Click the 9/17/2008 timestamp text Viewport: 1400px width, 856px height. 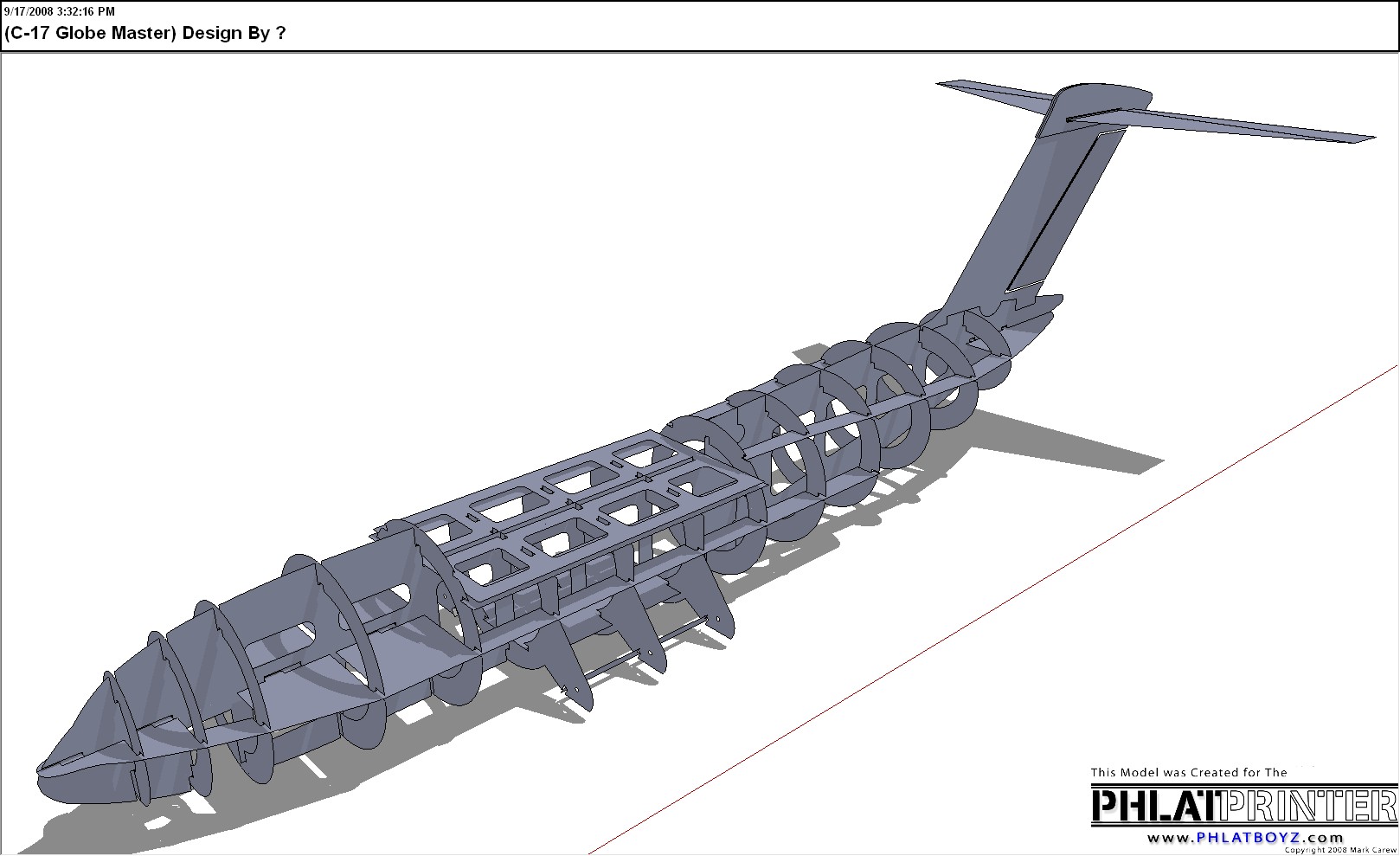(x=59, y=11)
